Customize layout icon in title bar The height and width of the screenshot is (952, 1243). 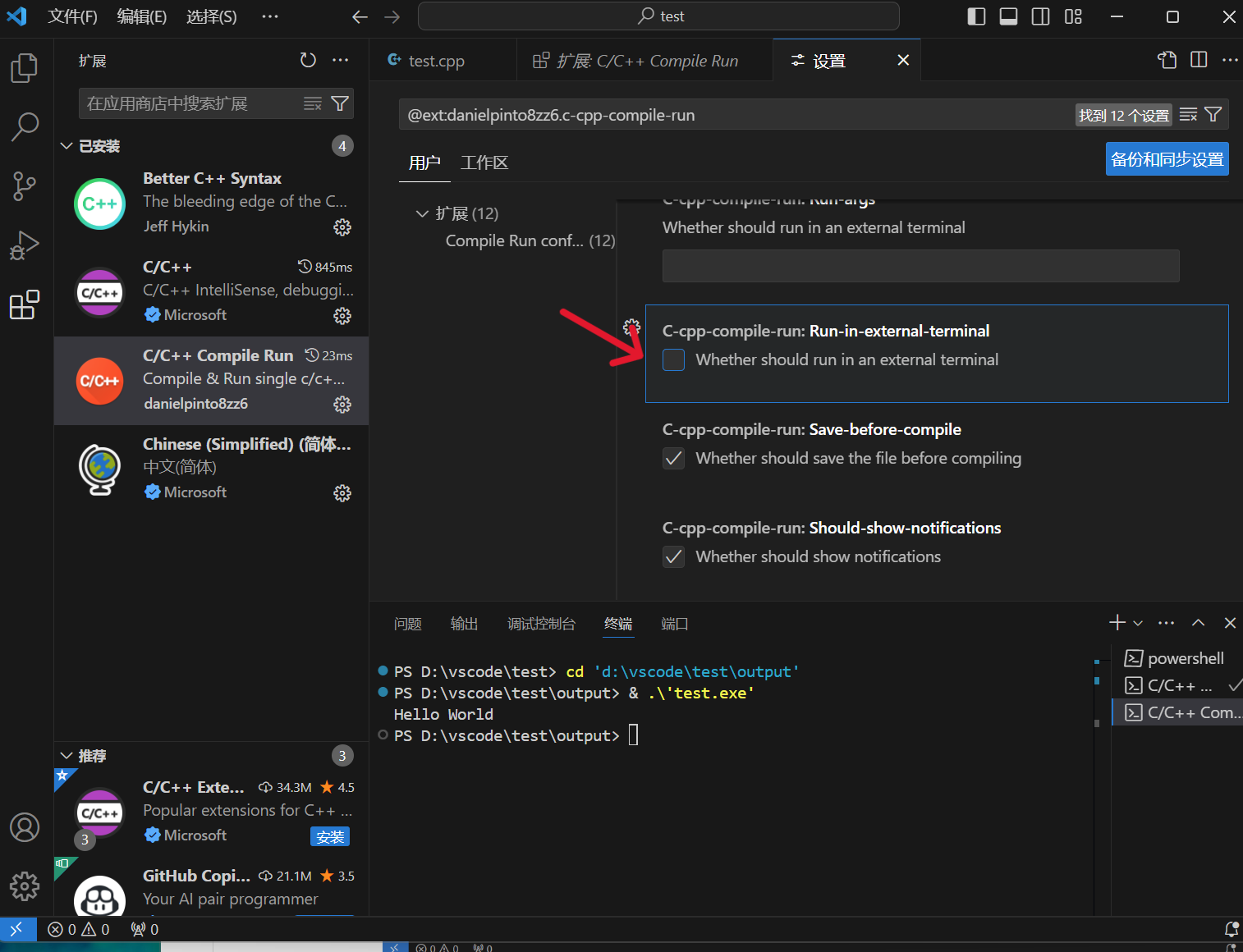1073,16
